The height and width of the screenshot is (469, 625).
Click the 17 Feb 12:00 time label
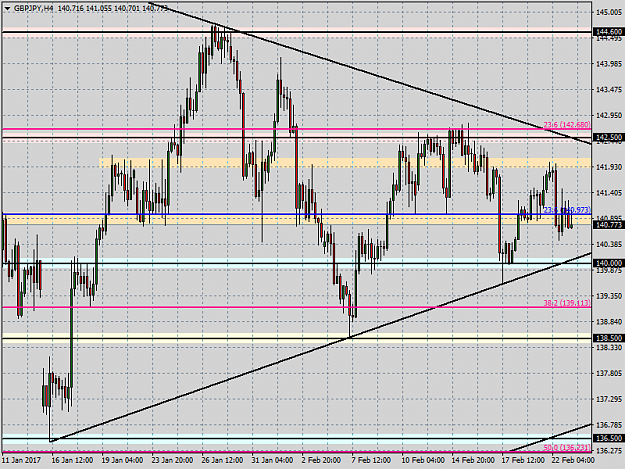pos(523,460)
